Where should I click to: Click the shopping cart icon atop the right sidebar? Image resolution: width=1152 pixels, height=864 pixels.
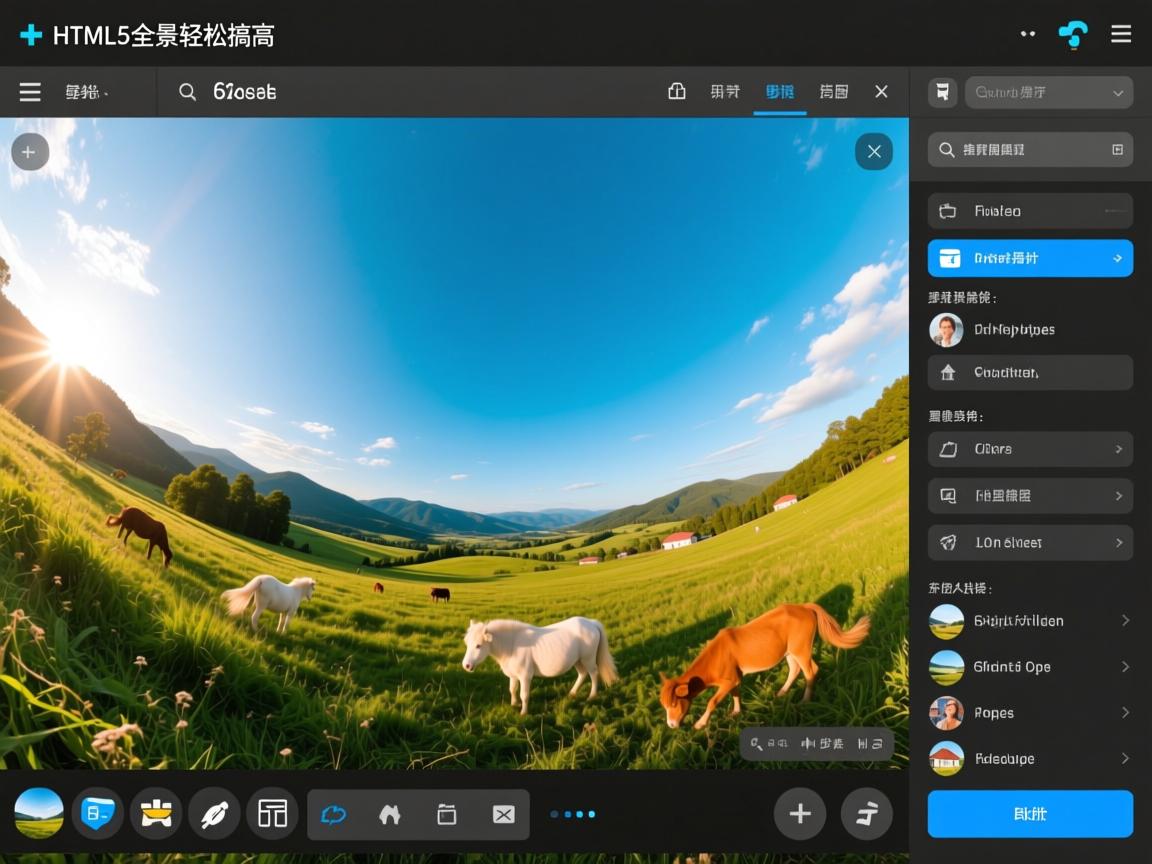941,92
